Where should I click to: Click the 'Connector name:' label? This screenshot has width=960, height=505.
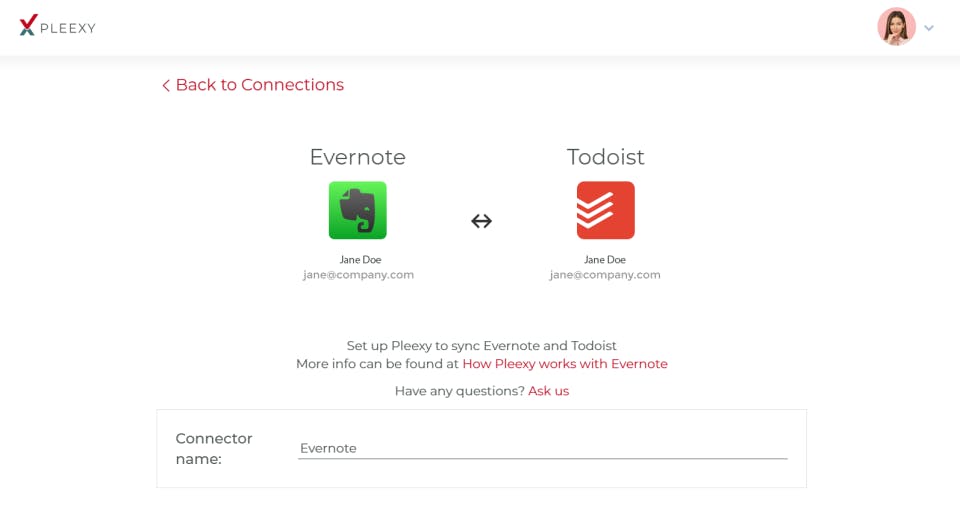(x=214, y=448)
